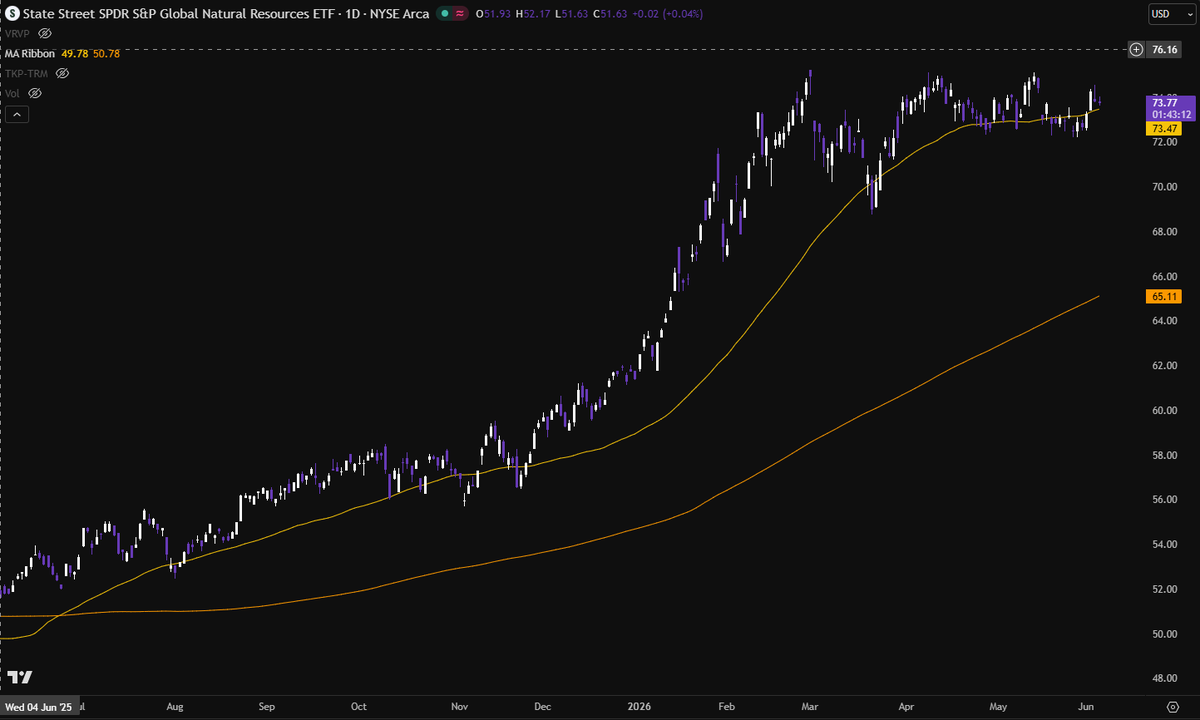Select the Vol indicator label
The image size is (1200, 720).
pos(13,93)
